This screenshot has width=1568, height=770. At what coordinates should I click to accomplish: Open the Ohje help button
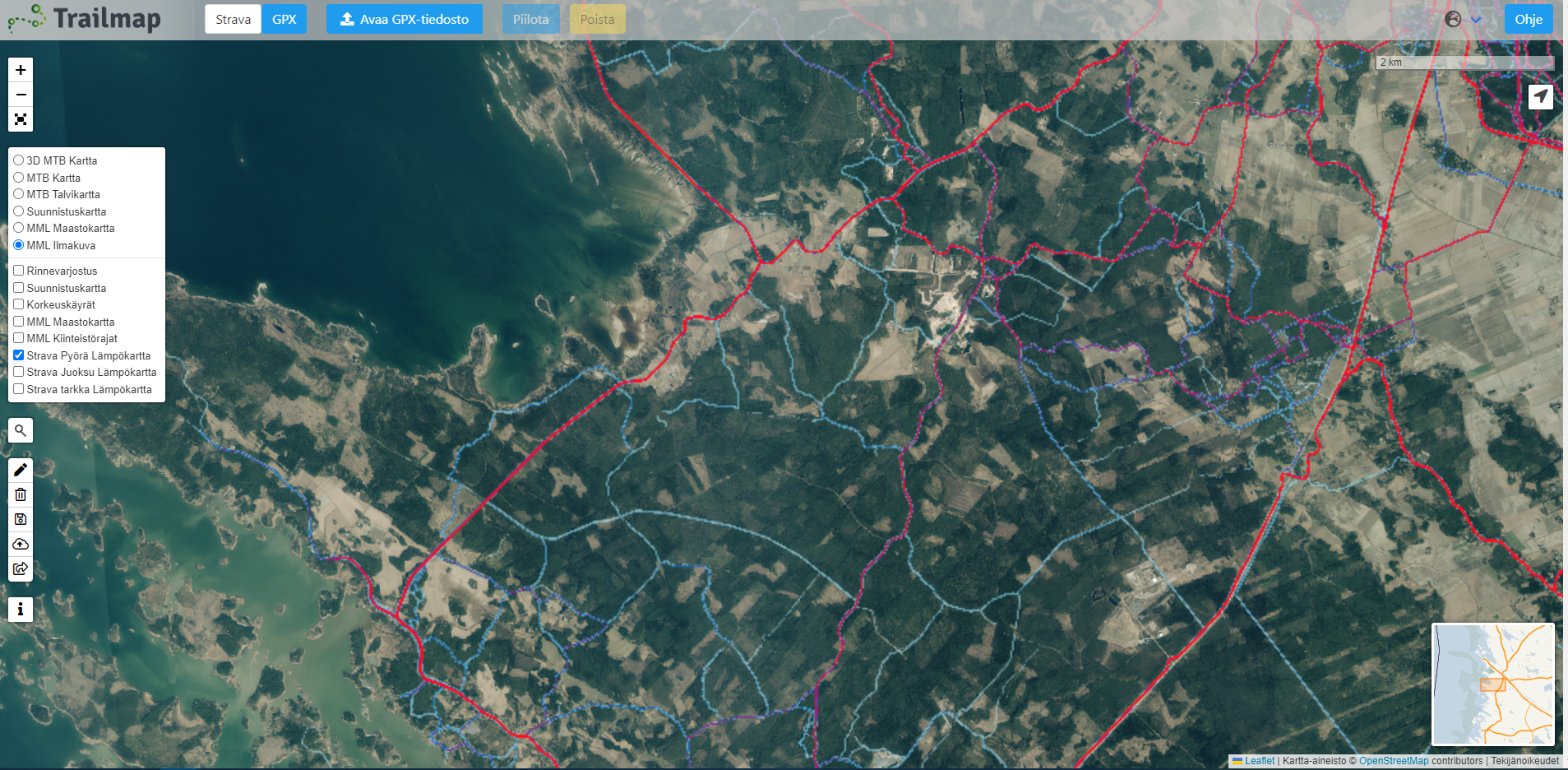point(1528,20)
